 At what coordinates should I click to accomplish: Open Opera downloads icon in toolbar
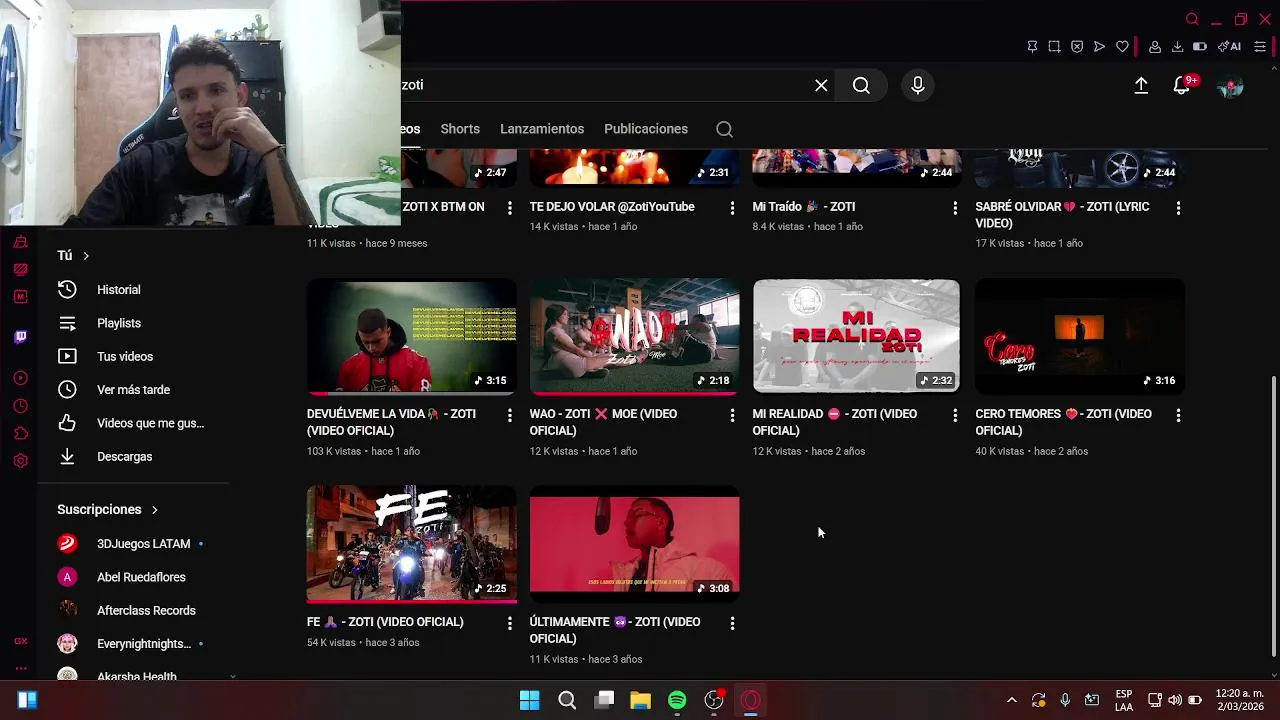click(1177, 47)
